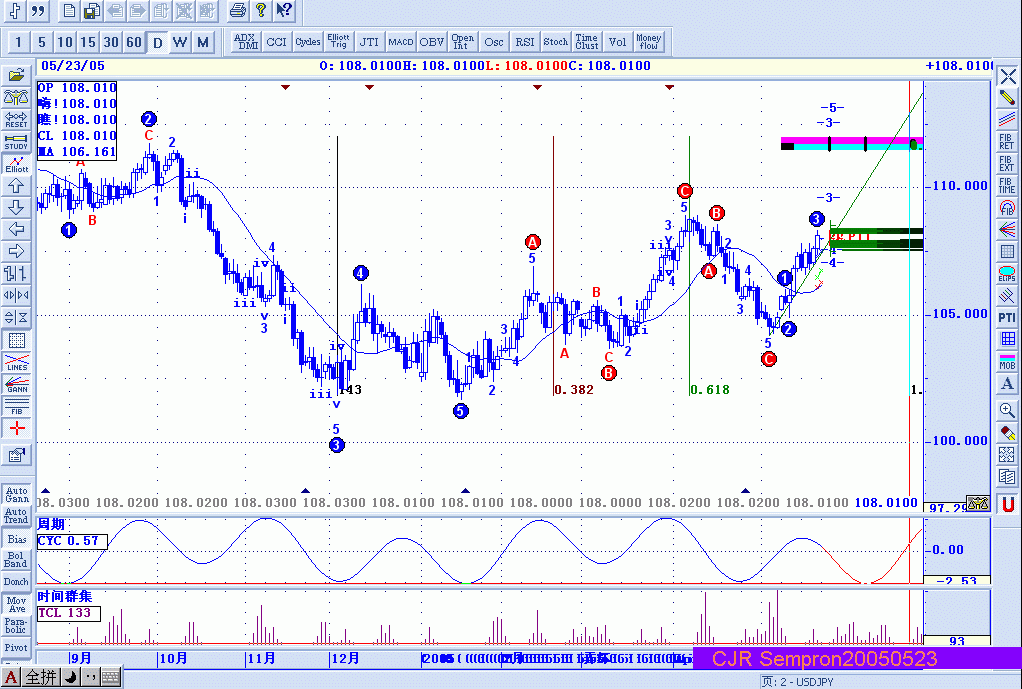
Task: Click the RESET button on left sidebar
Action: click(x=16, y=120)
